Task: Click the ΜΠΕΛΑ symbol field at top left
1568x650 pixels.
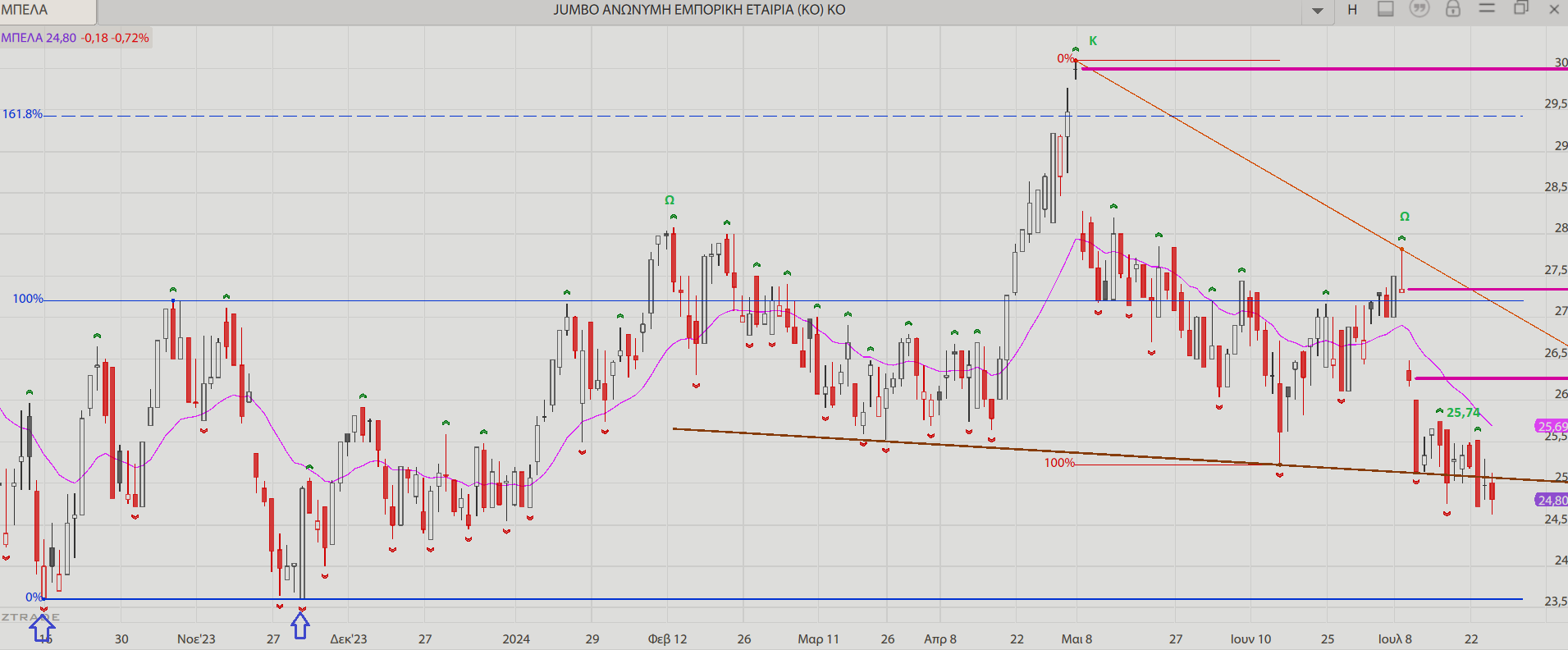Action: pyautogui.click(x=48, y=11)
